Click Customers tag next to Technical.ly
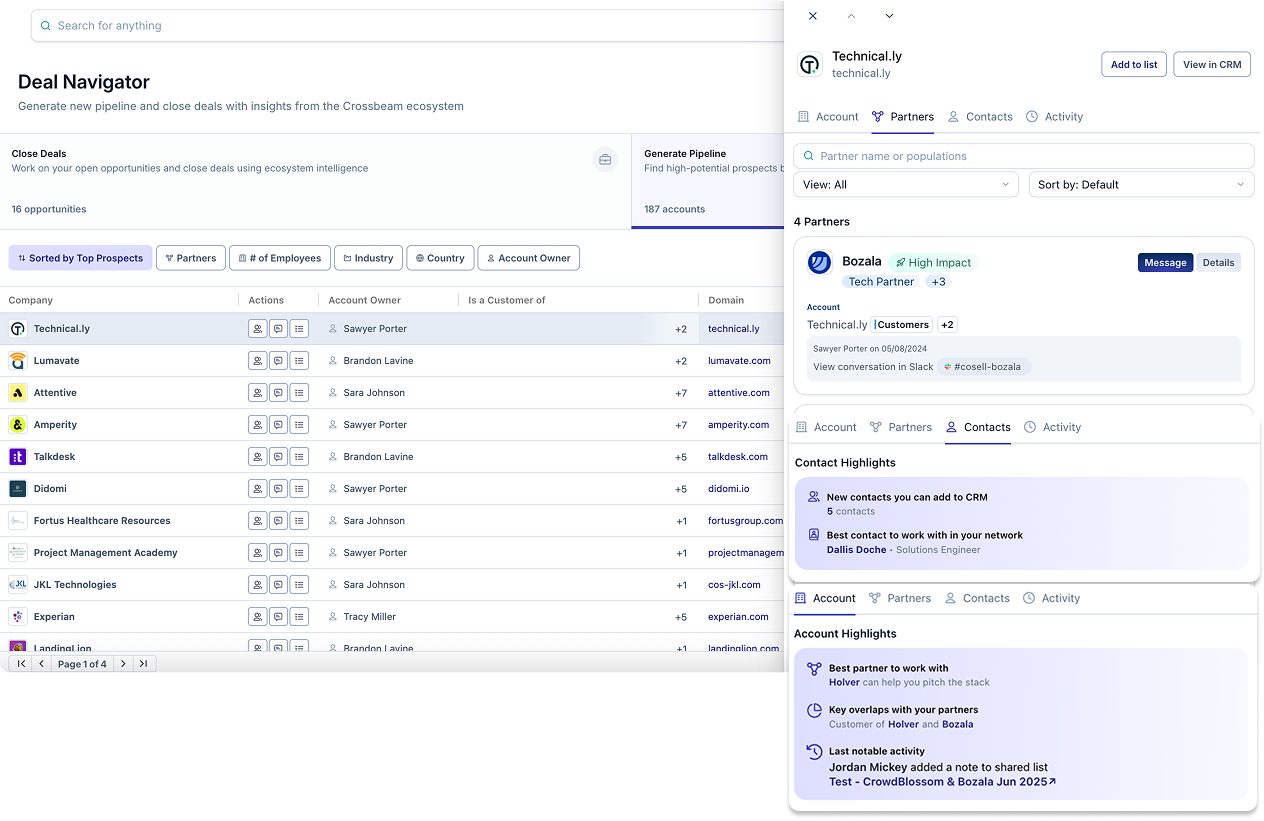 coord(902,325)
